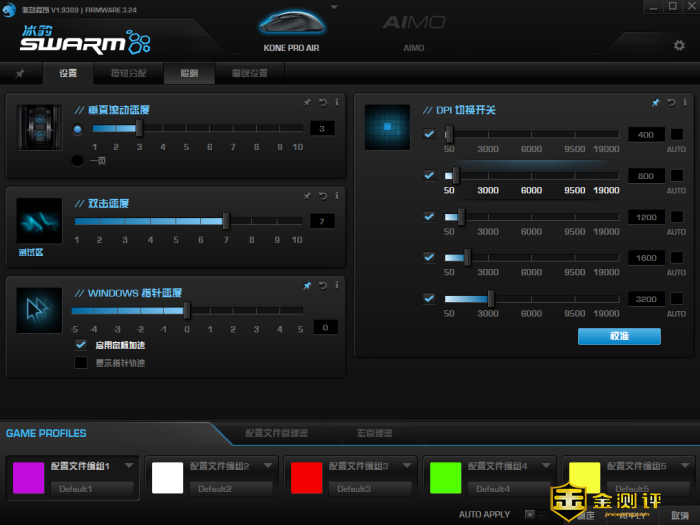Pin the DPI switch panel

655,102
